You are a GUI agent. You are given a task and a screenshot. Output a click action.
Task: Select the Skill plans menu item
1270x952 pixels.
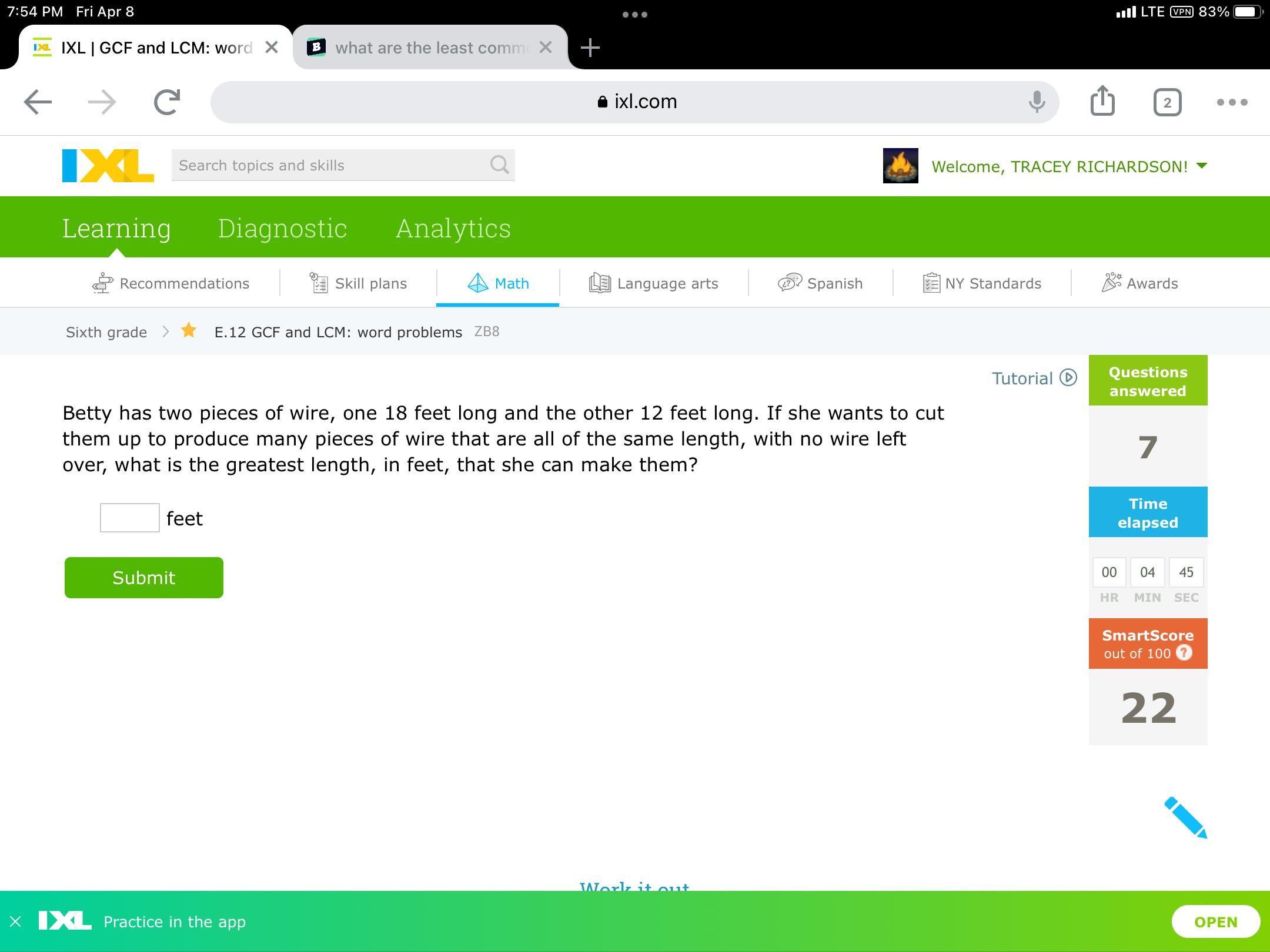[x=358, y=283]
